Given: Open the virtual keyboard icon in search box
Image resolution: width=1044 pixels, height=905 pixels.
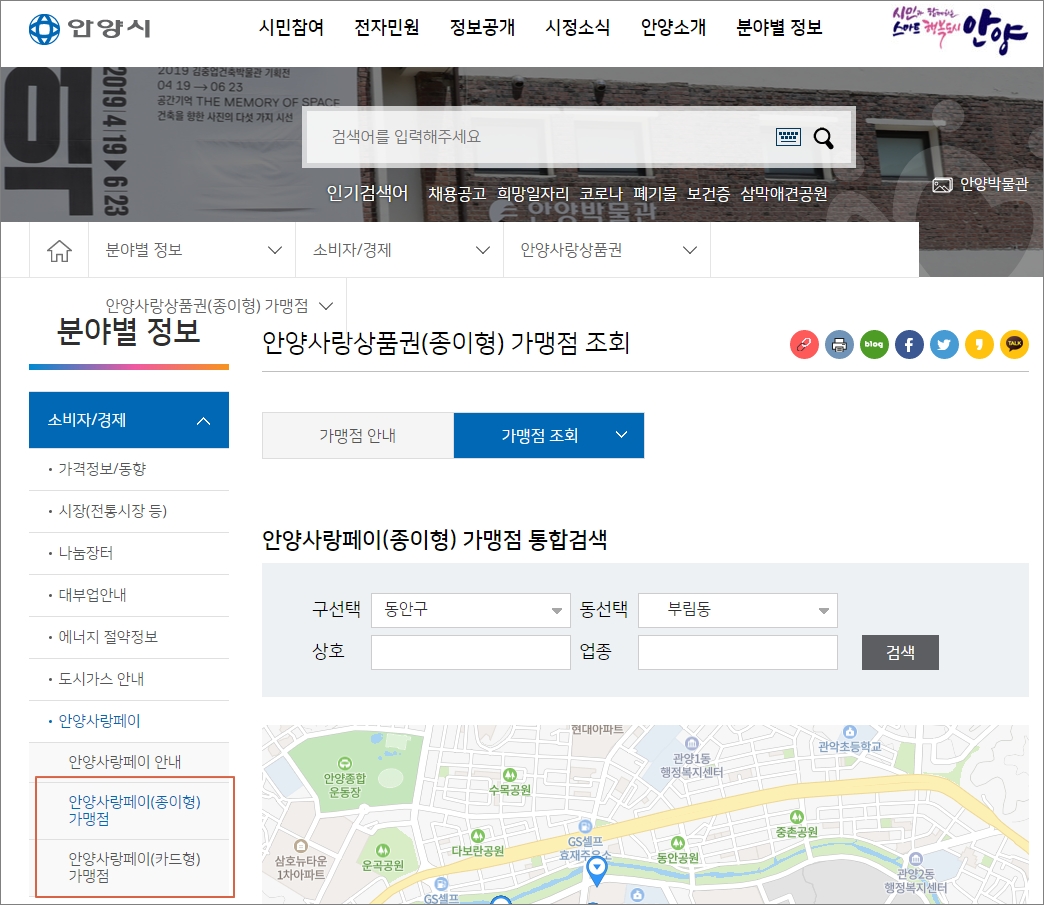Looking at the screenshot, I should (788, 137).
